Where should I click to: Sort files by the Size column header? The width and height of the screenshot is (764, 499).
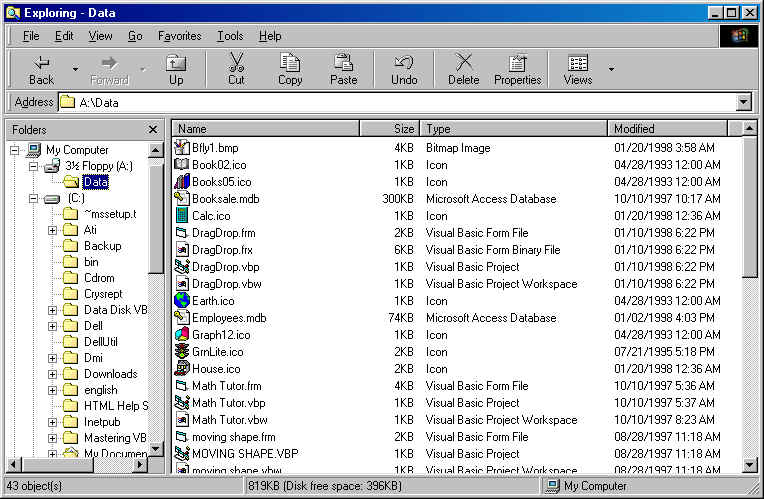(x=389, y=129)
